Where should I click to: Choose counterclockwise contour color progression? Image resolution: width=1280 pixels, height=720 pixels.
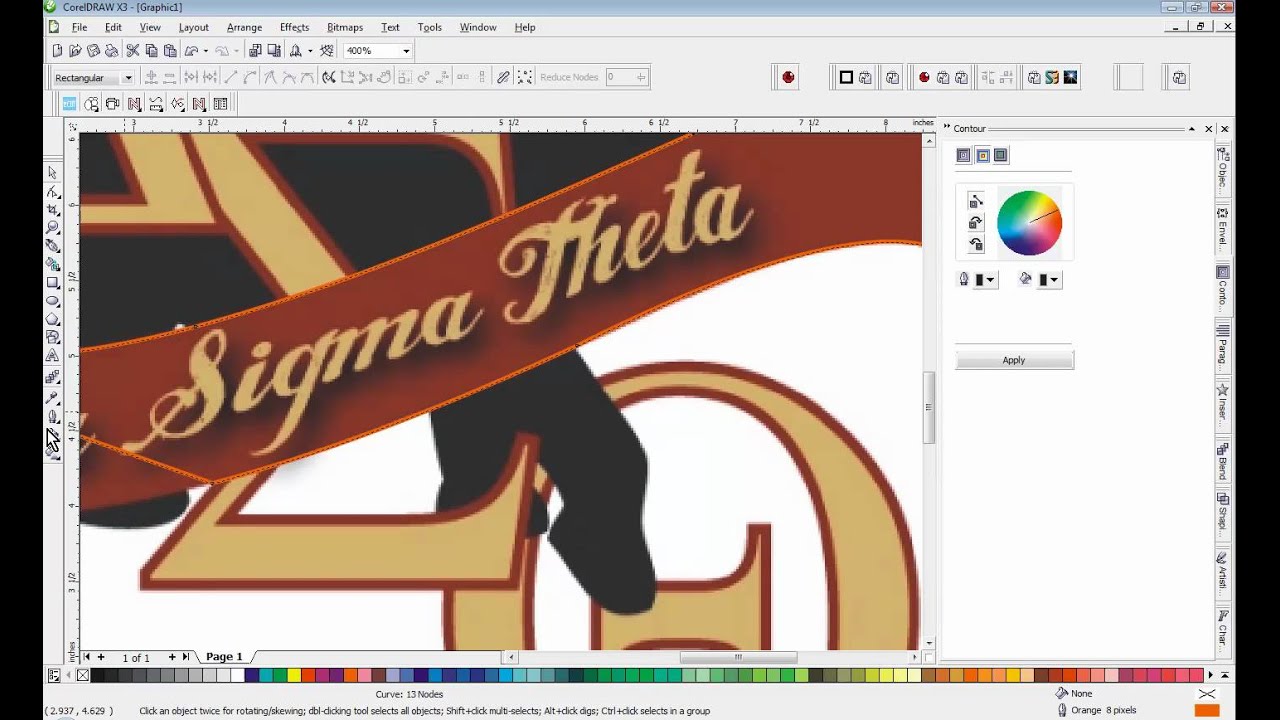976,243
